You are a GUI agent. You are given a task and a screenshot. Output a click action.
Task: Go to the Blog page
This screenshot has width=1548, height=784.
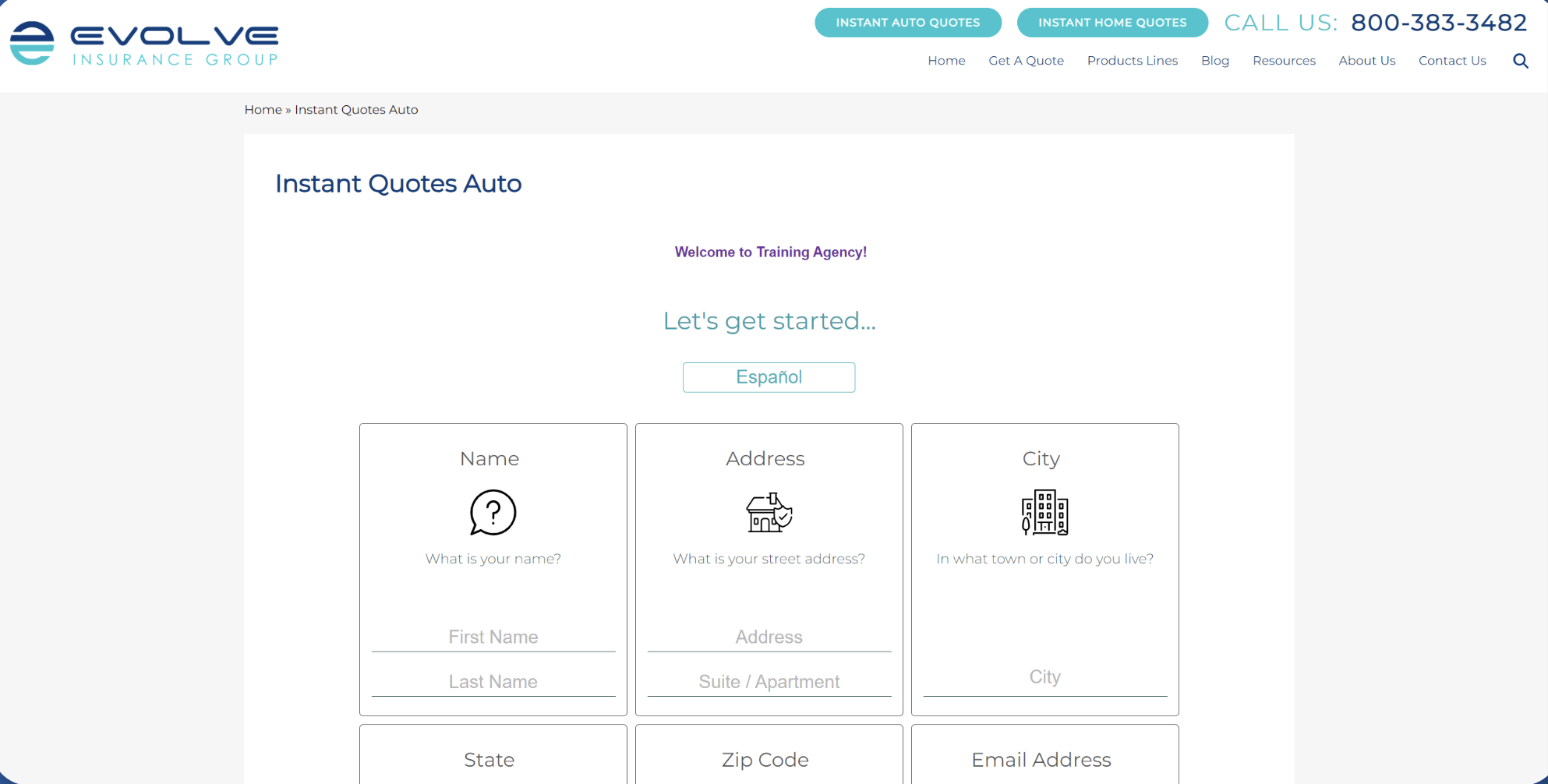pyautogui.click(x=1214, y=61)
